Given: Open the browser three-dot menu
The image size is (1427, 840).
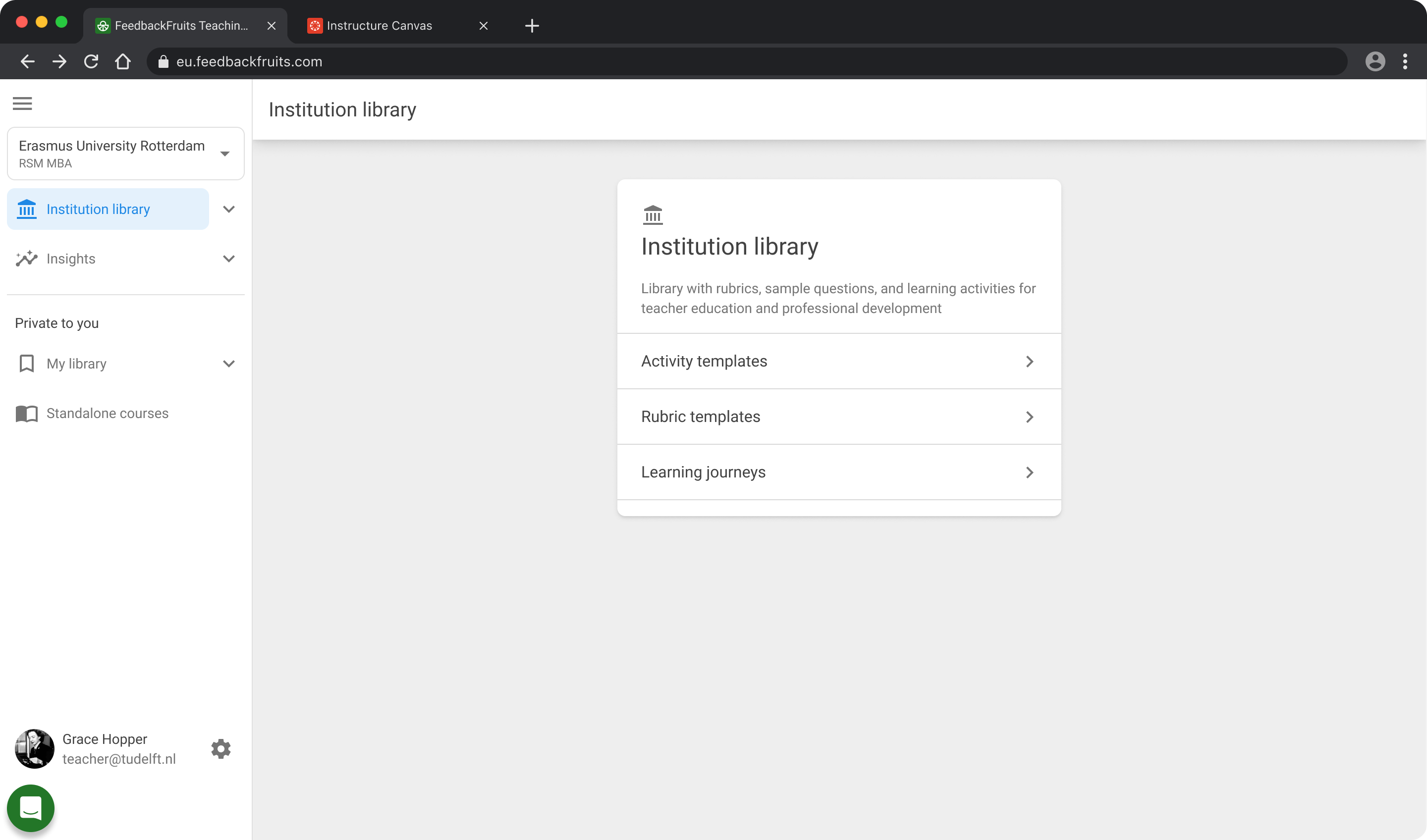Looking at the screenshot, I should coord(1405,61).
